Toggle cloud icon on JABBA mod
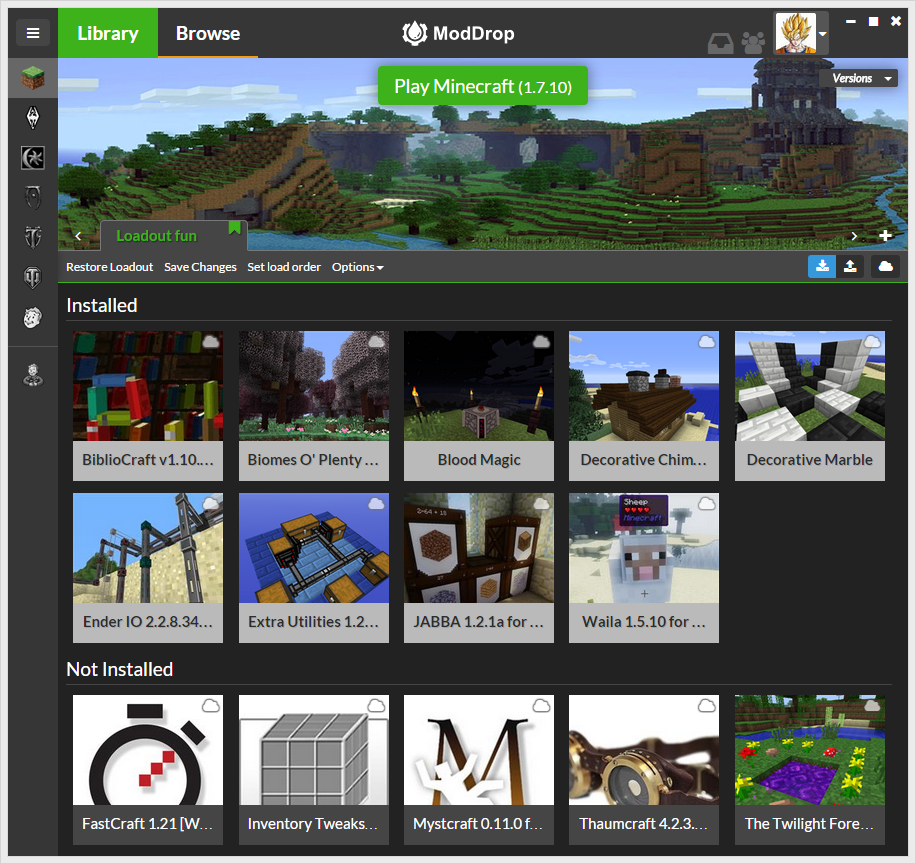 pyautogui.click(x=541, y=503)
